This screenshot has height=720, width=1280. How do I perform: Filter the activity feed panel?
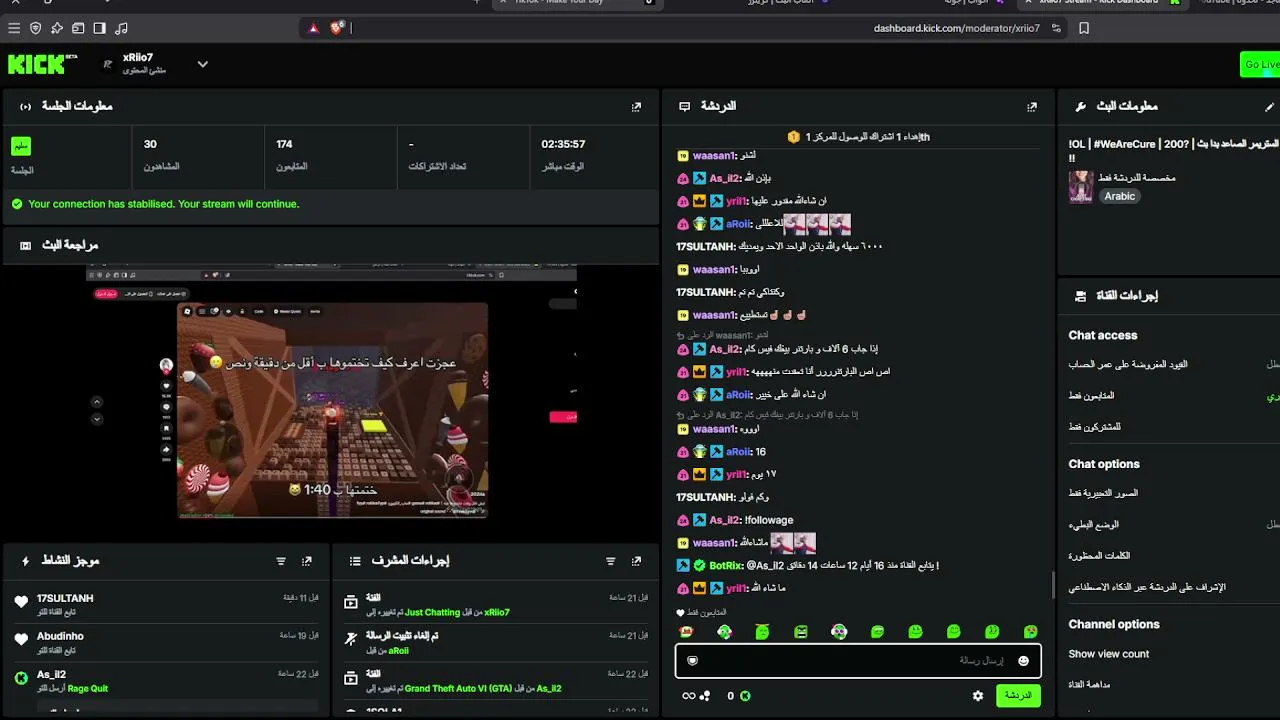click(281, 561)
